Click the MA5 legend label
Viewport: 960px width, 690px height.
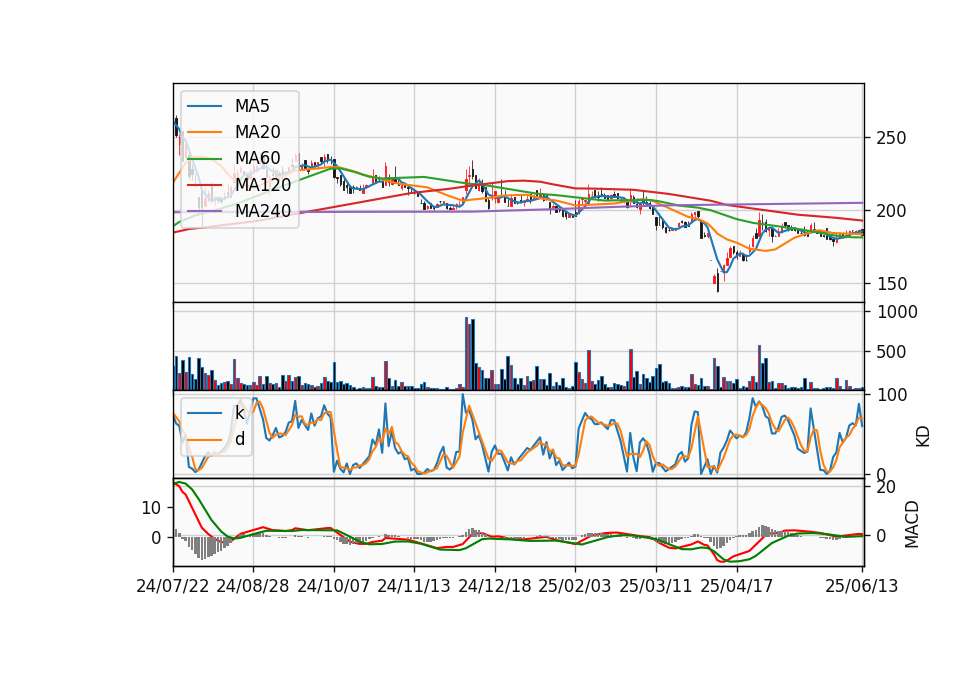(252, 106)
